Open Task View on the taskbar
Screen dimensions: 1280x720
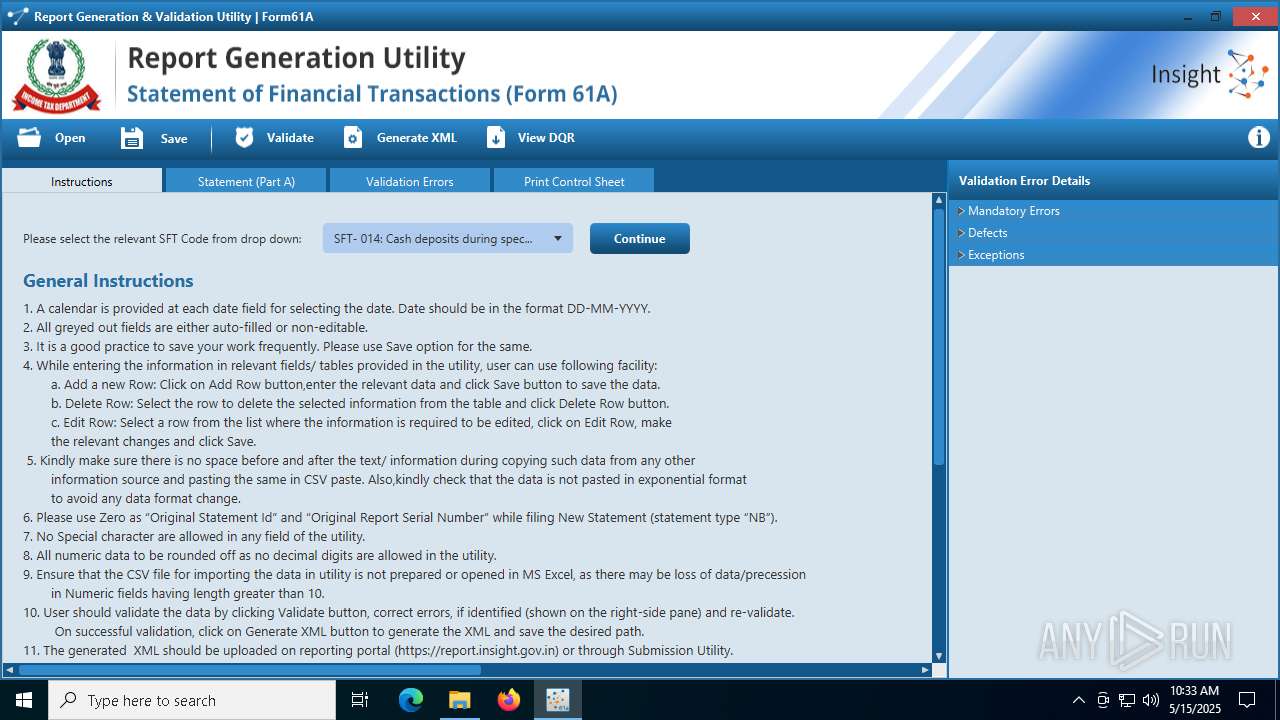[360, 700]
